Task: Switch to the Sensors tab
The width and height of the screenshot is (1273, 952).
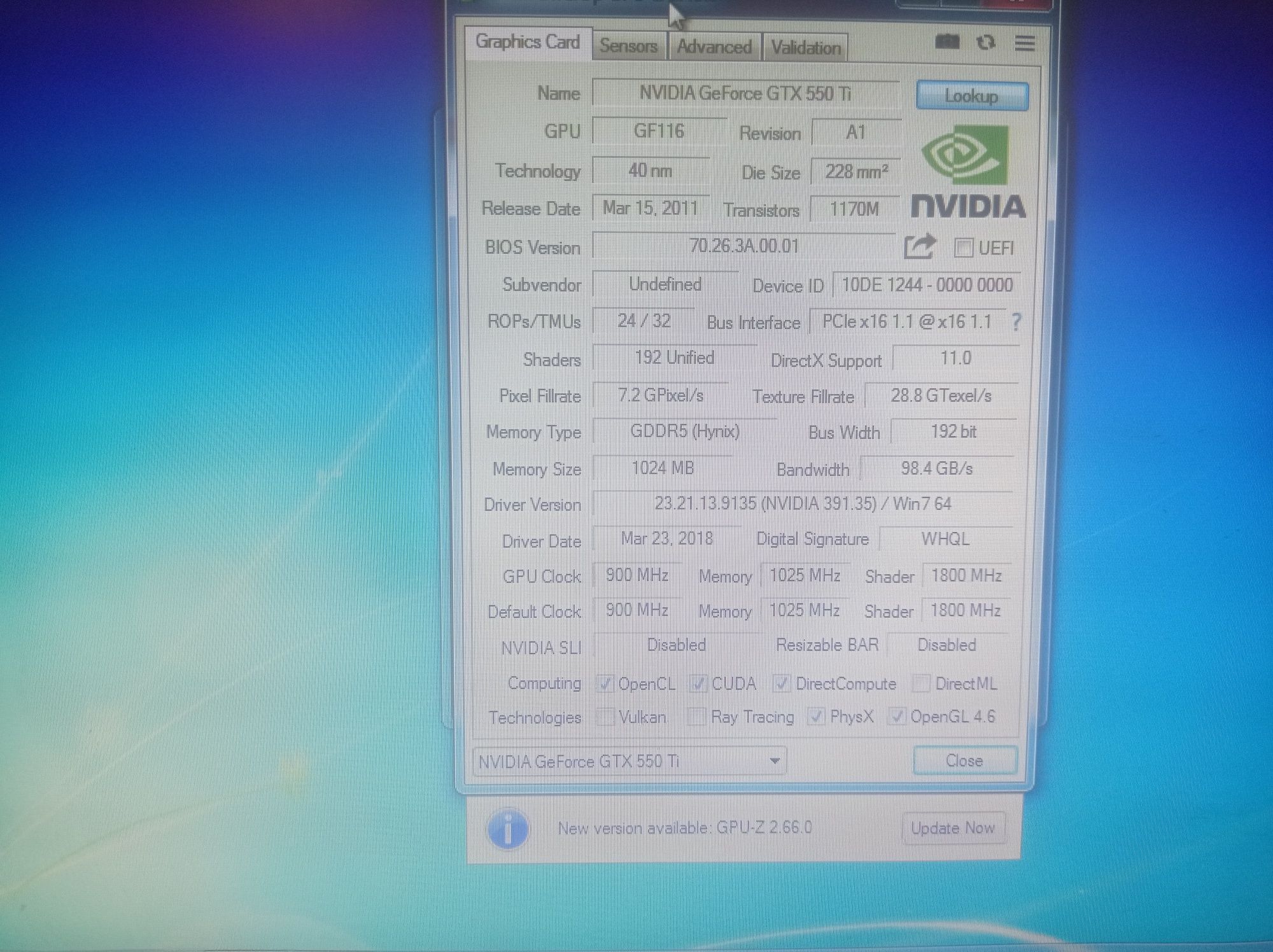Action: (x=629, y=46)
